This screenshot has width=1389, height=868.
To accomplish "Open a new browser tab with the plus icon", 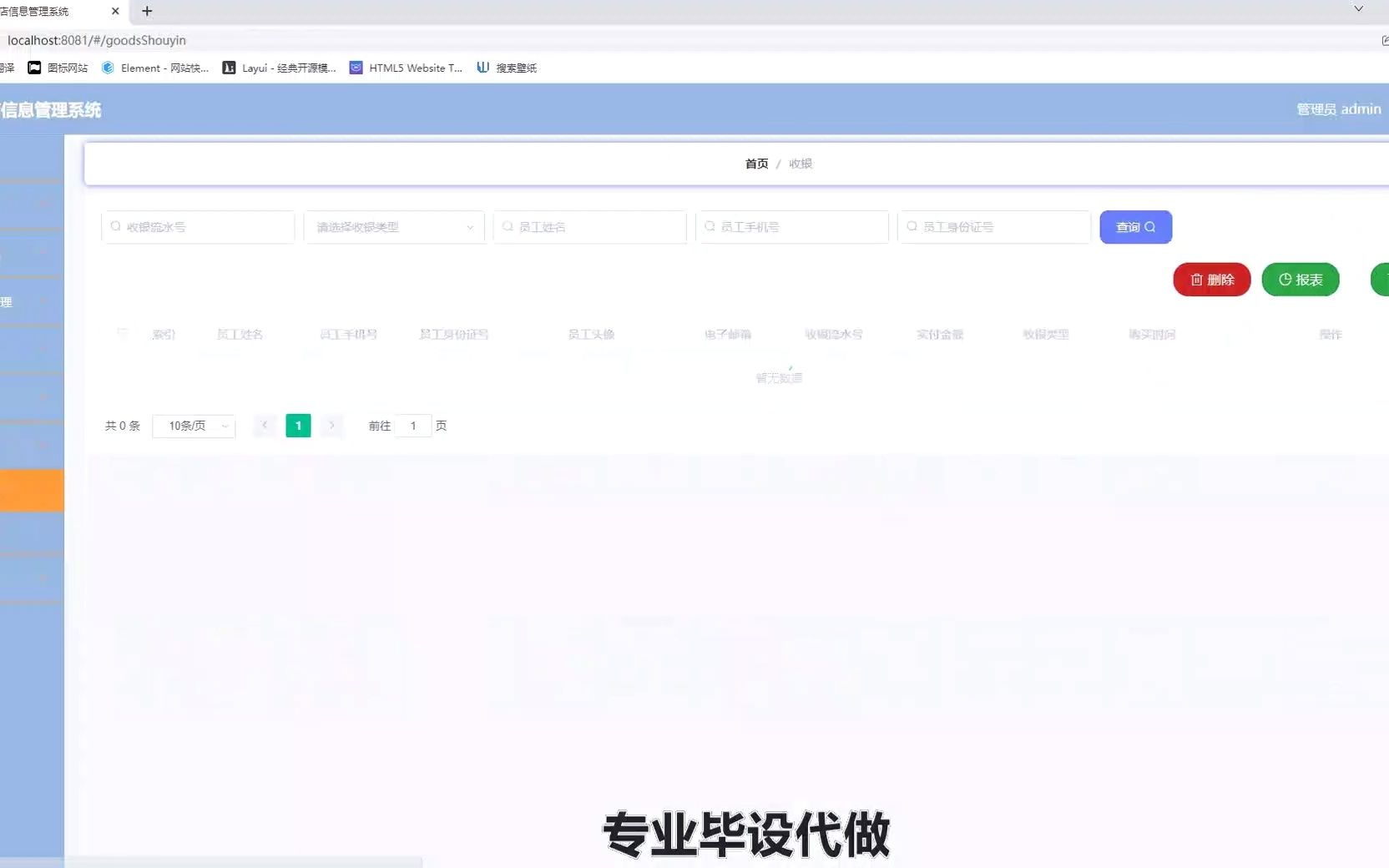I will (x=147, y=11).
